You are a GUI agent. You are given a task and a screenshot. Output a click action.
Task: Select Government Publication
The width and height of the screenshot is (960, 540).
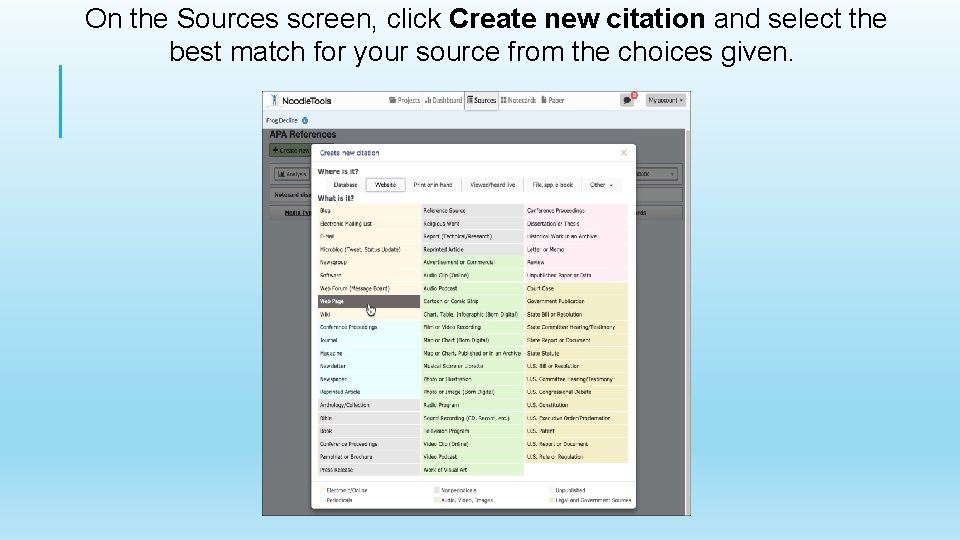point(576,301)
